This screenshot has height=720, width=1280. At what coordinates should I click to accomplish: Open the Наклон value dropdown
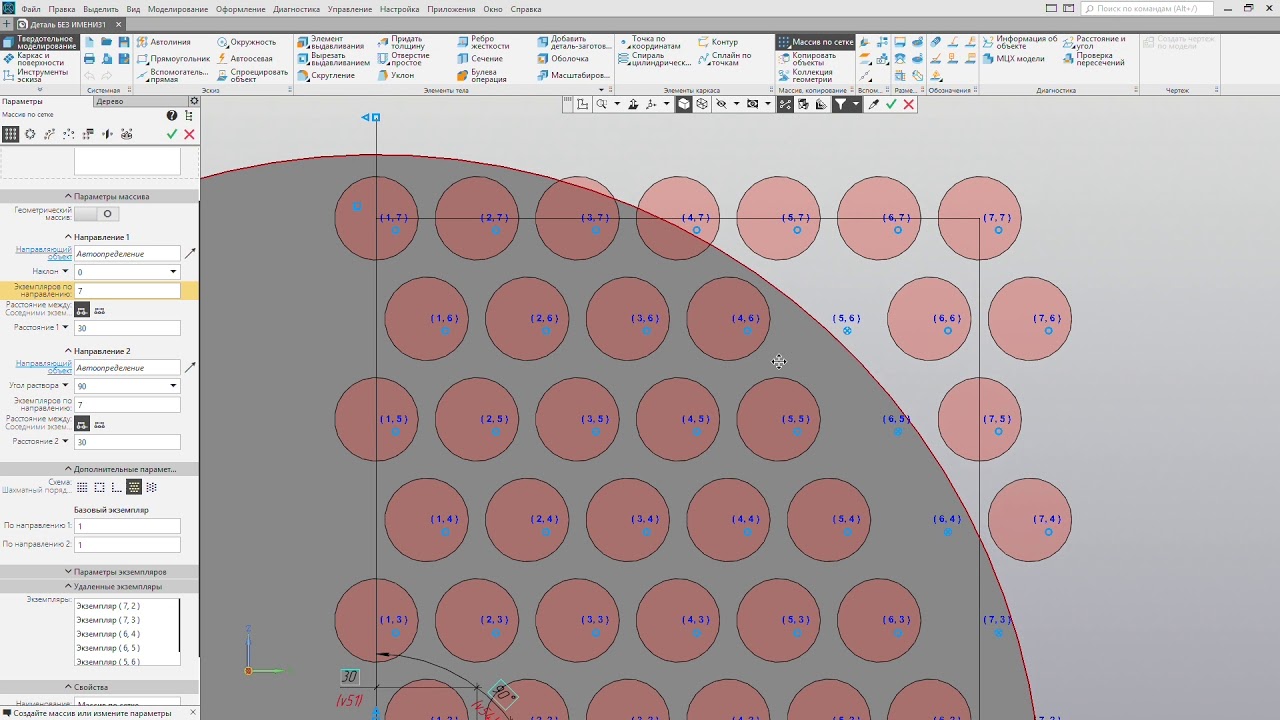click(x=173, y=272)
